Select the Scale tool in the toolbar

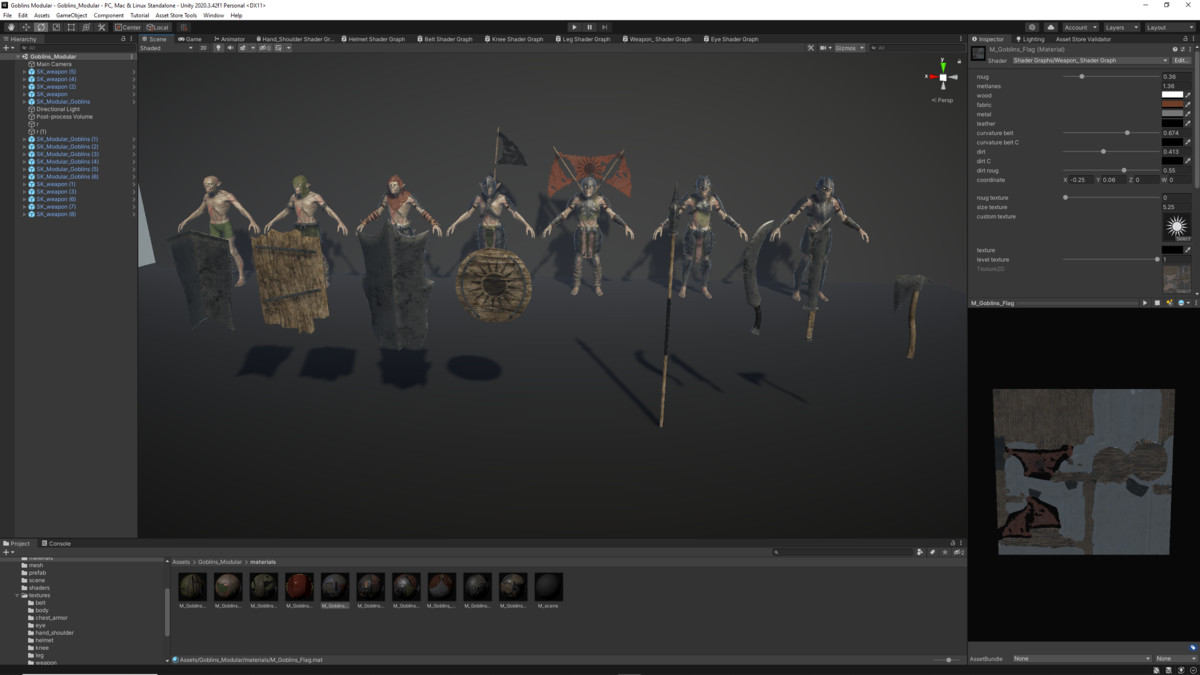pyautogui.click(x=56, y=27)
